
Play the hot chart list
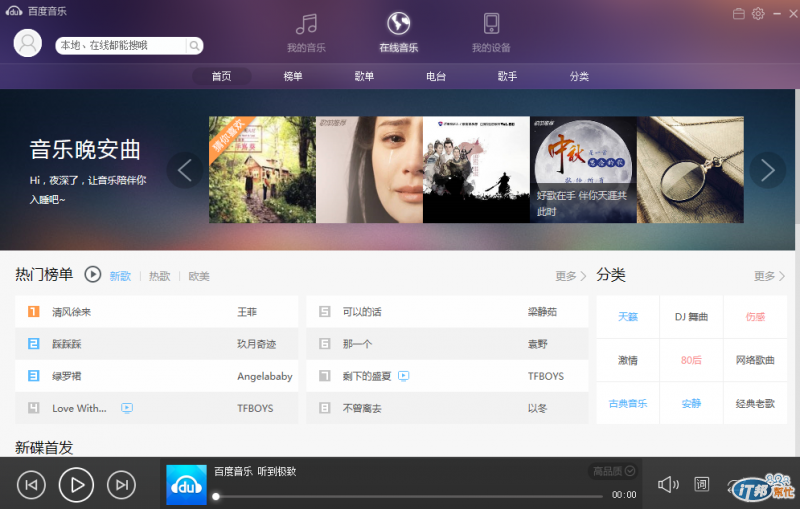coord(92,274)
